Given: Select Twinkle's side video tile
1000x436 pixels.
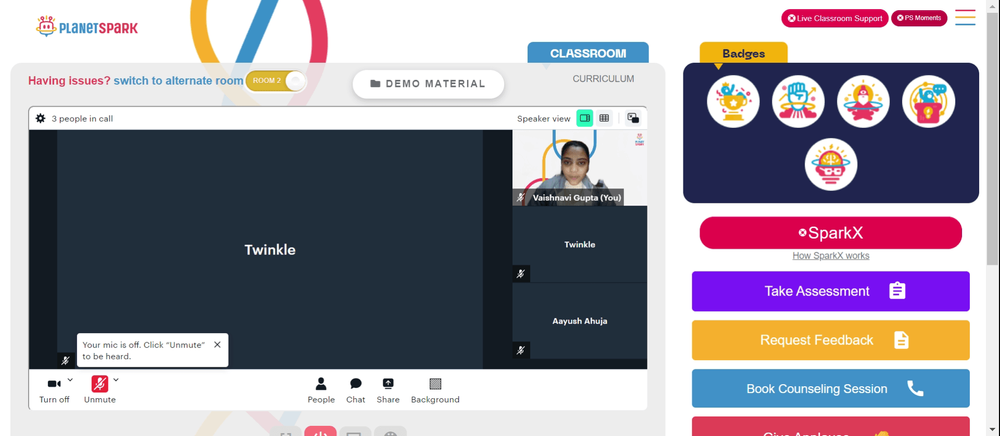Looking at the screenshot, I should [x=579, y=244].
